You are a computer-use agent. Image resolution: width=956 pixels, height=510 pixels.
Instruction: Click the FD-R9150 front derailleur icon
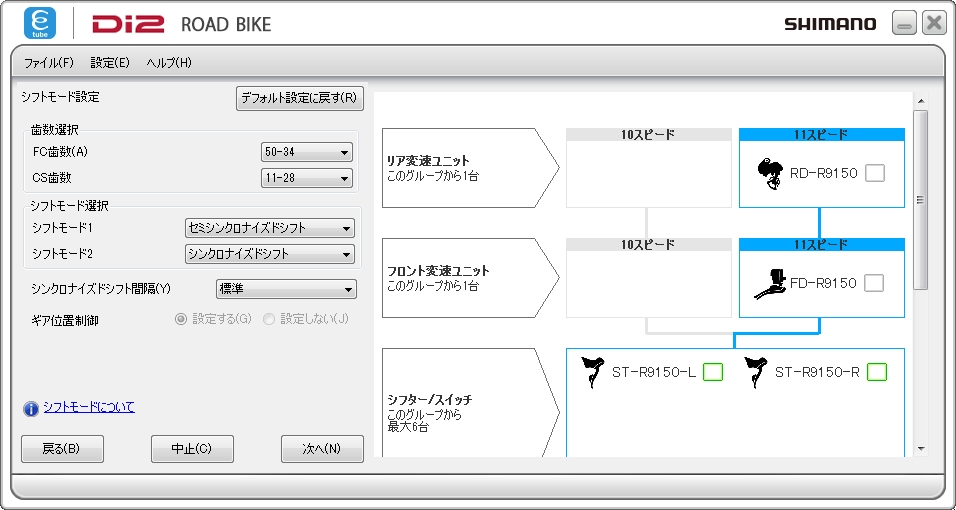pyautogui.click(x=769, y=283)
